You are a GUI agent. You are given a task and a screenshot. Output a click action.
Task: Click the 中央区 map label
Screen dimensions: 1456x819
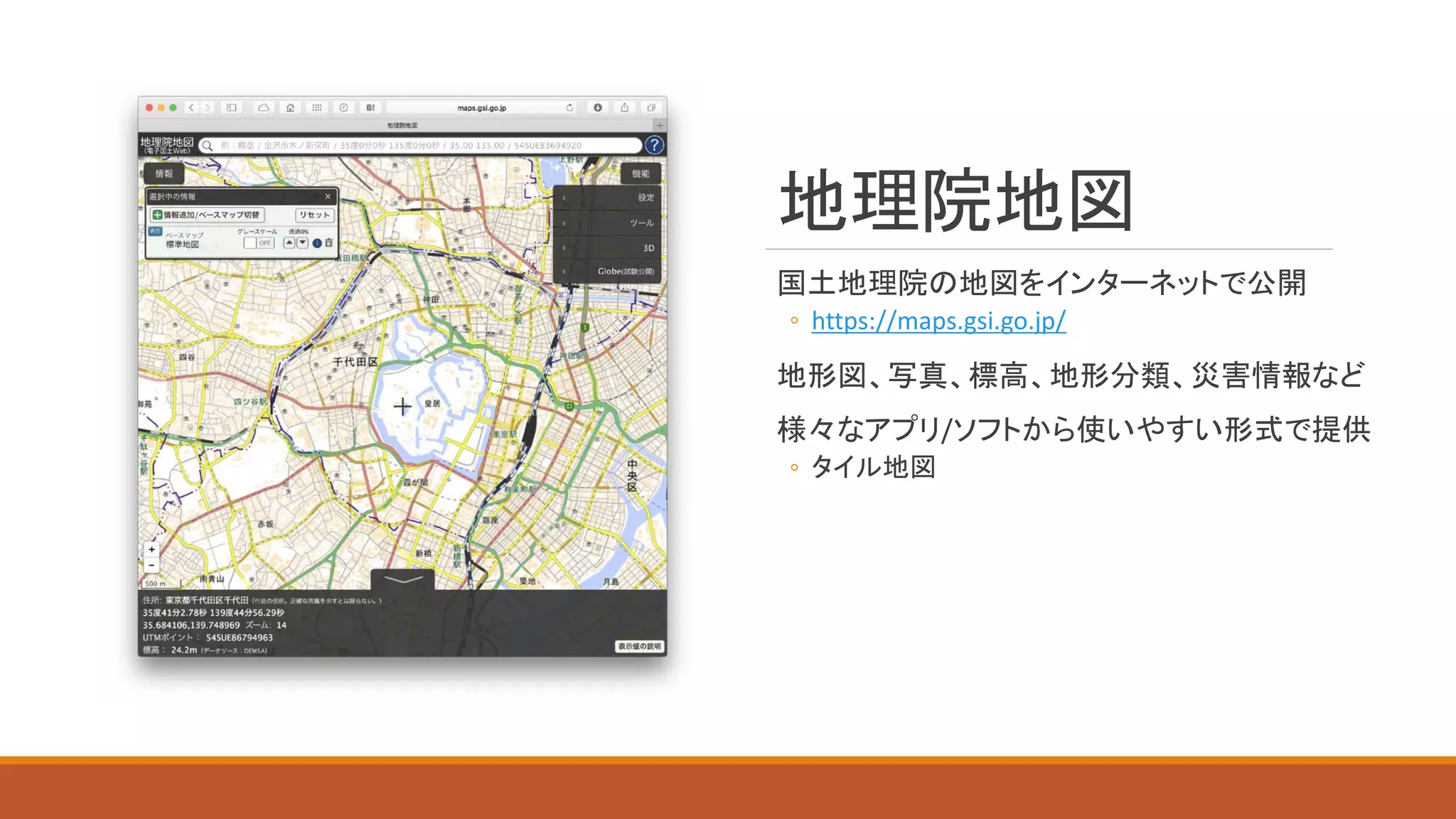click(632, 476)
